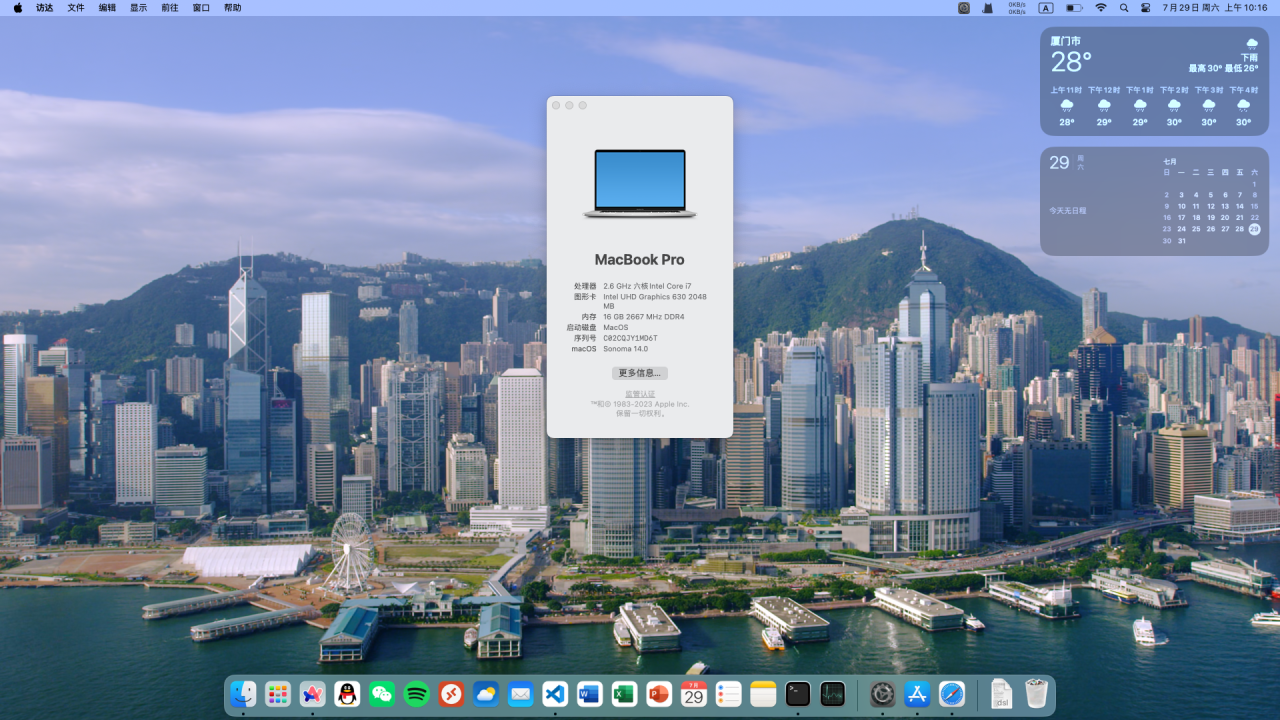Image resolution: width=1280 pixels, height=720 pixels.
Task: Open the 编辑 menu
Action: coord(107,7)
